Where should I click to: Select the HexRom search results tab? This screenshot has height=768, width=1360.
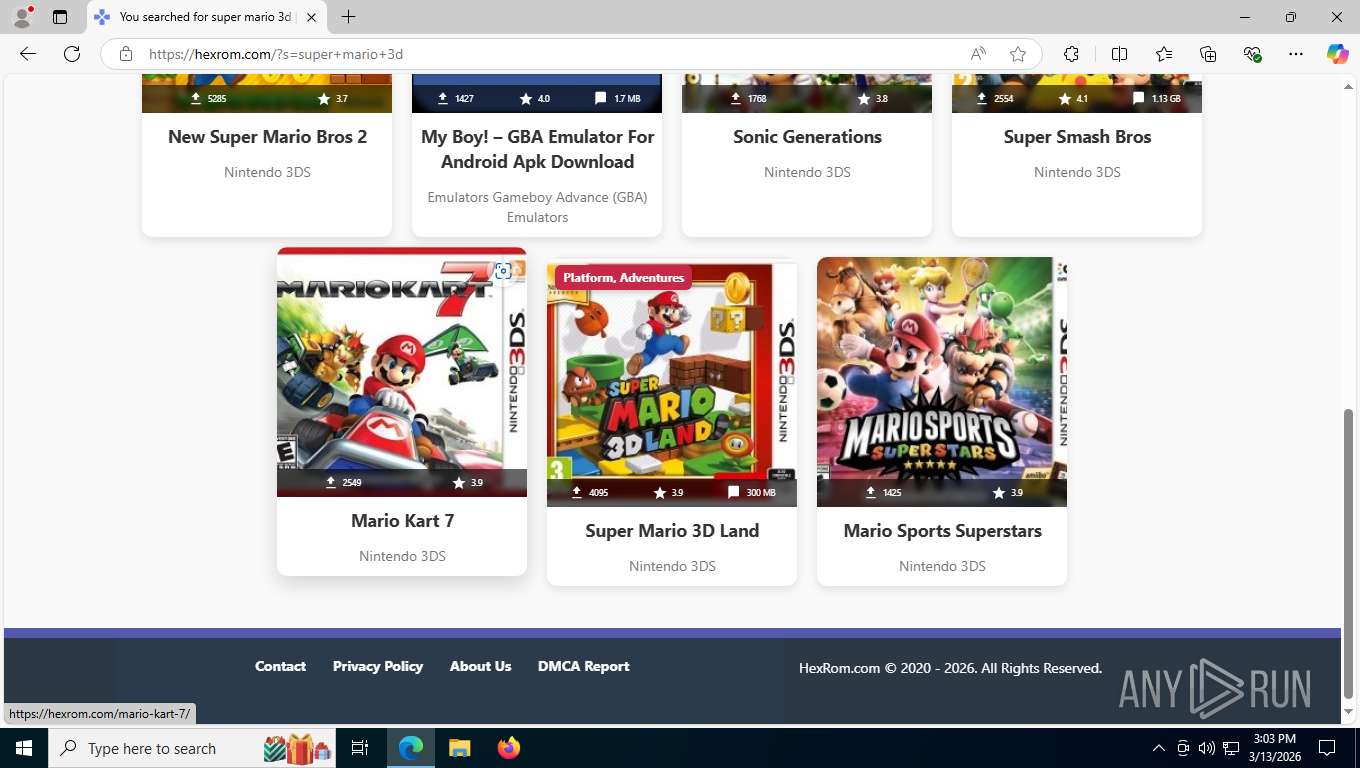[x=206, y=17]
